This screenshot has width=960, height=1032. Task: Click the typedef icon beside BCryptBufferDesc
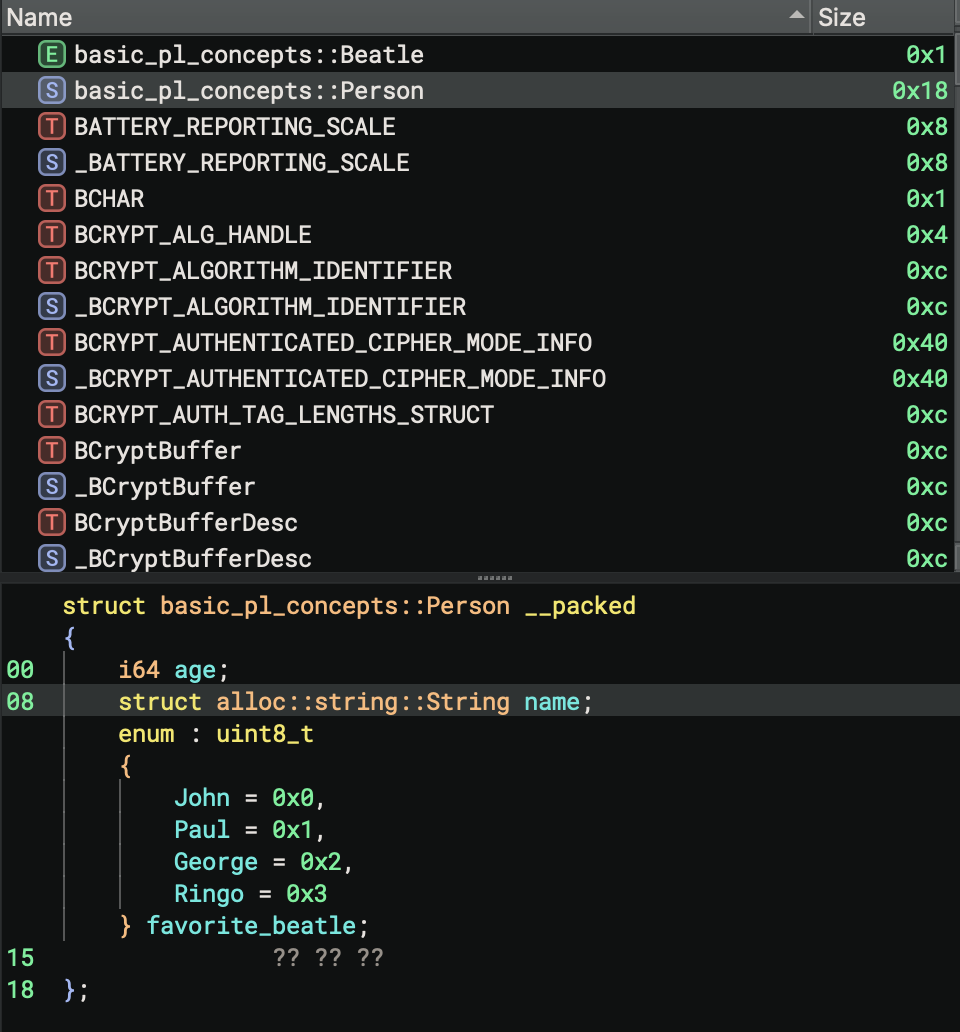51,523
